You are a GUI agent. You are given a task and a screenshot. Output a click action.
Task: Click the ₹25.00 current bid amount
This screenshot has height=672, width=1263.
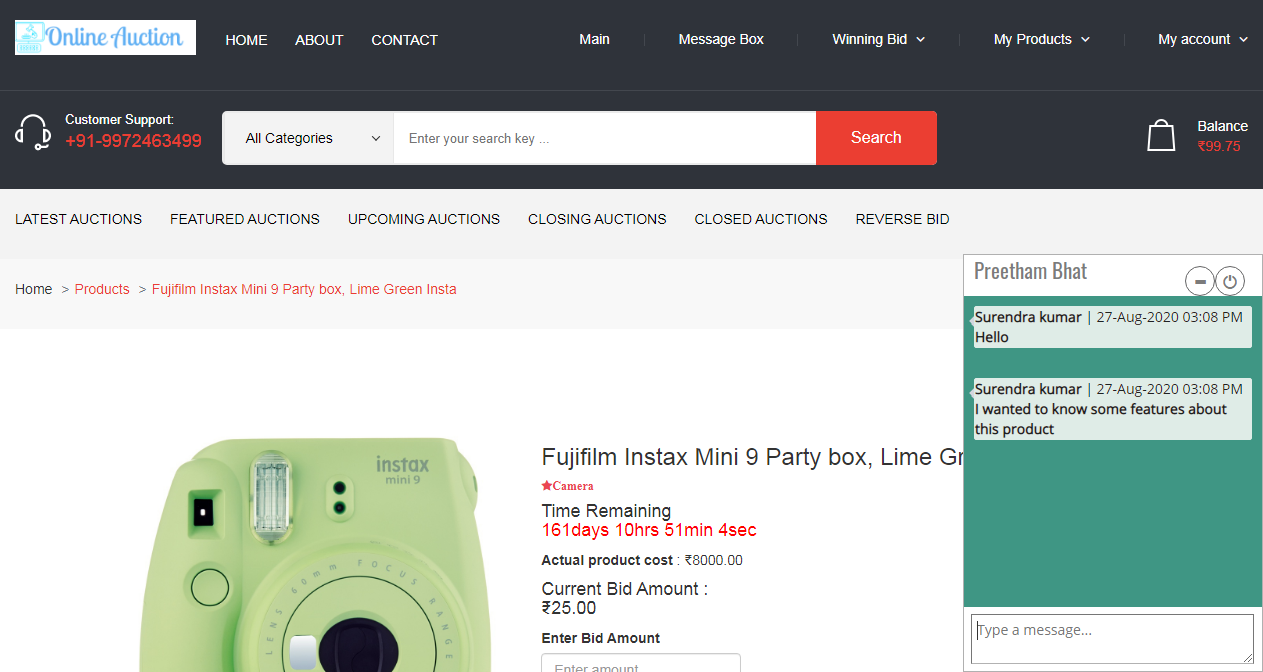coord(569,608)
